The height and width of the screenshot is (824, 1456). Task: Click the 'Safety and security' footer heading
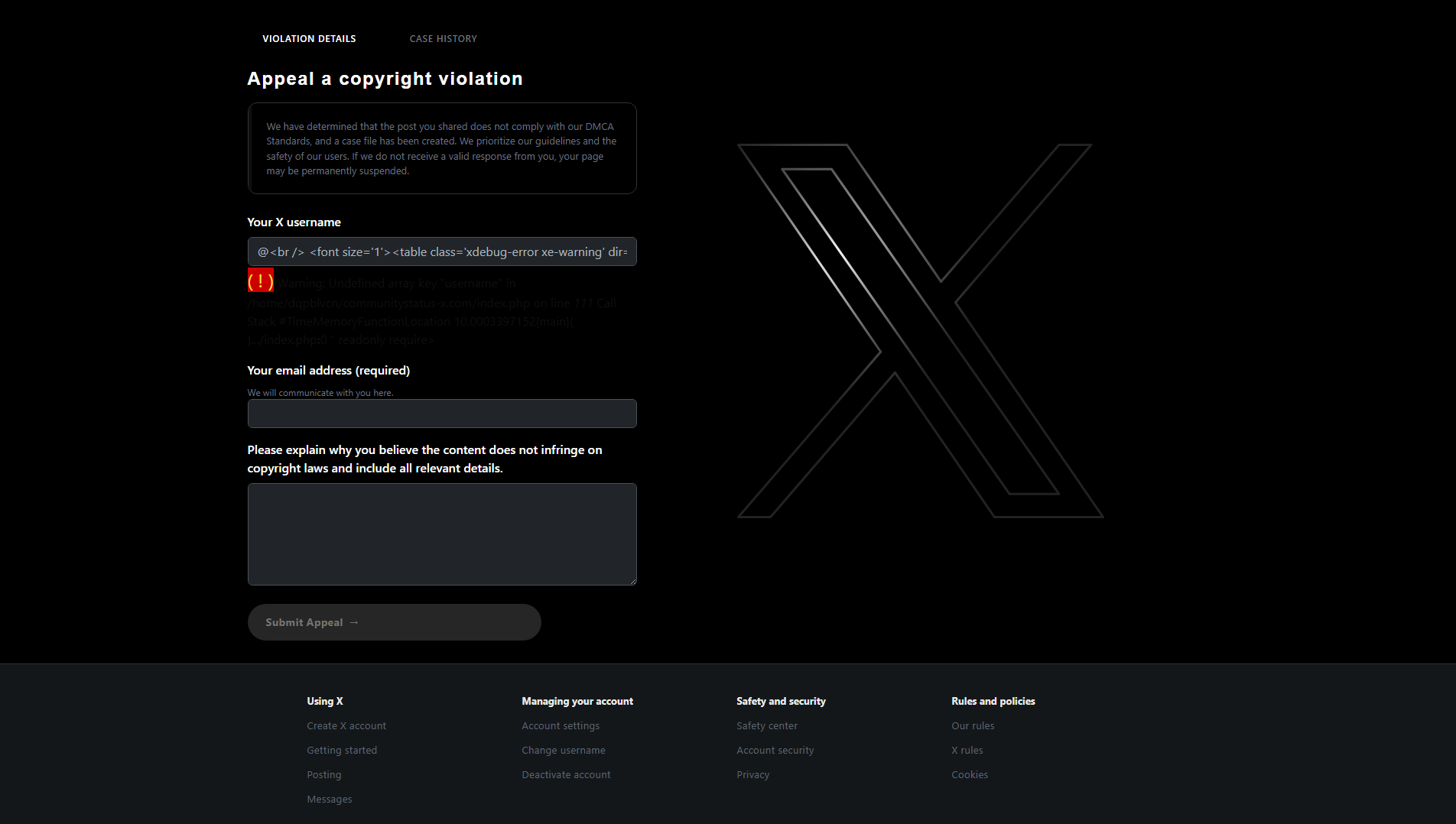(x=781, y=702)
